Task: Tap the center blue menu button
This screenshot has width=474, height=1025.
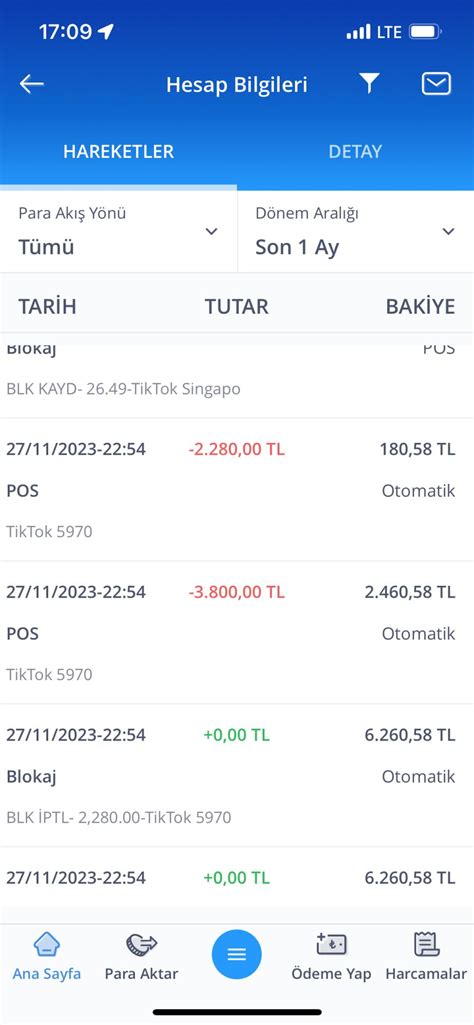Action: (237, 954)
